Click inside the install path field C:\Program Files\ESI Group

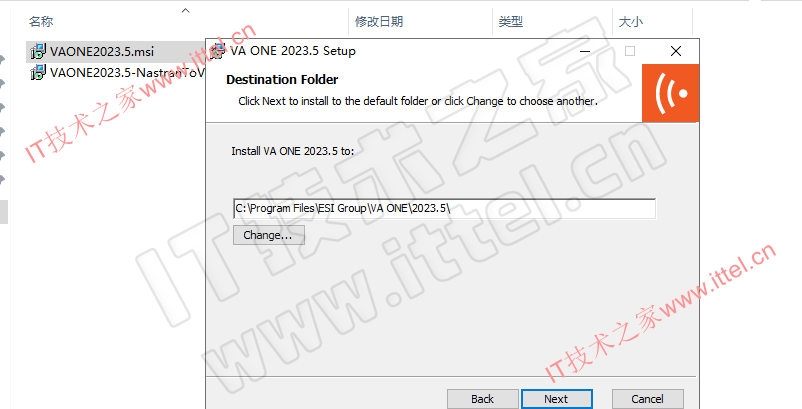click(x=444, y=209)
